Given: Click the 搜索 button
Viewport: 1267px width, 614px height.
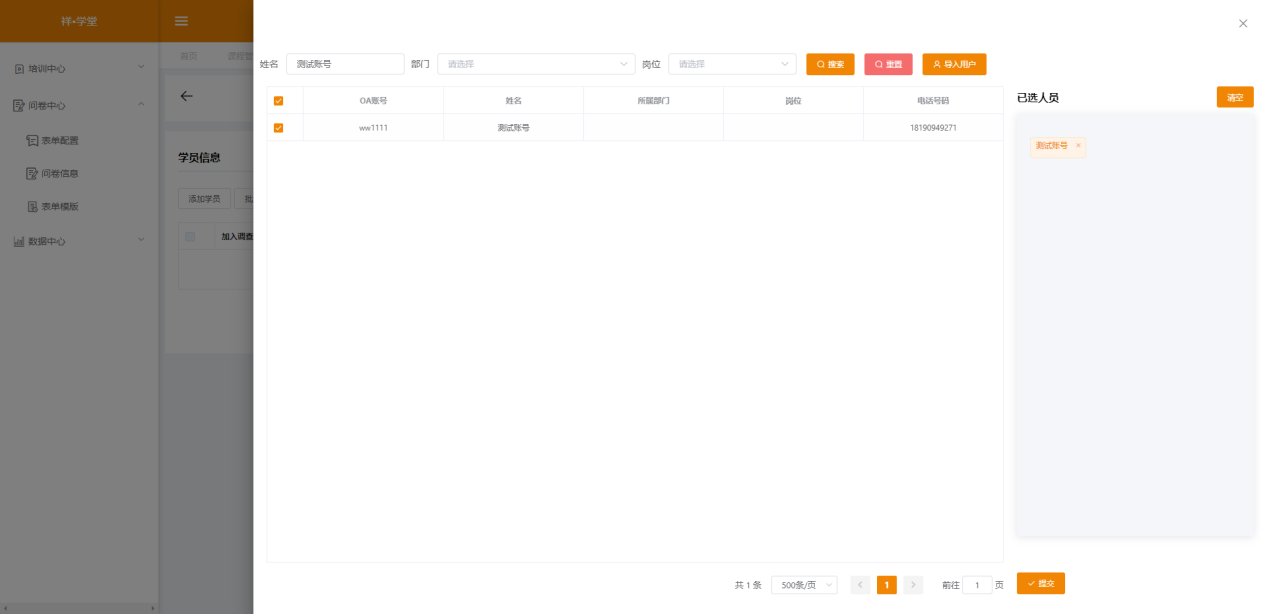Looking at the screenshot, I should (830, 64).
